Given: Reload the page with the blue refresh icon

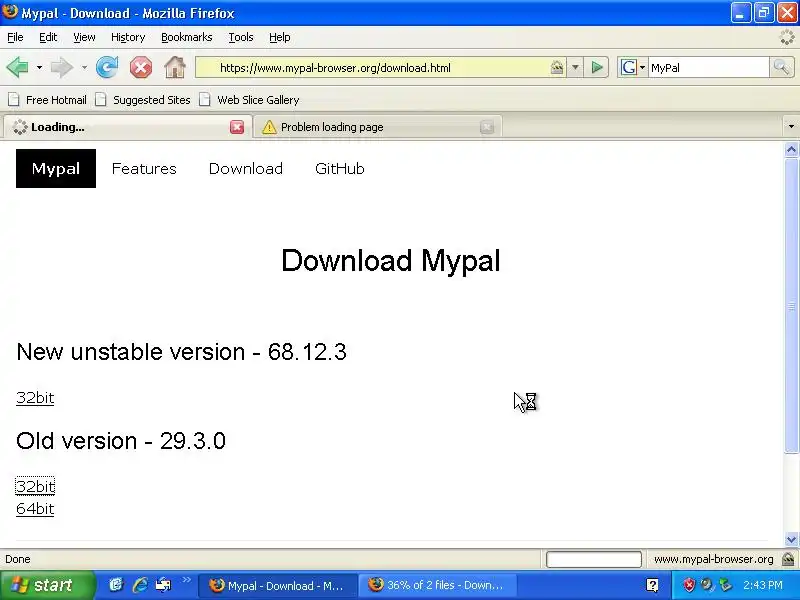Looking at the screenshot, I should [107, 67].
